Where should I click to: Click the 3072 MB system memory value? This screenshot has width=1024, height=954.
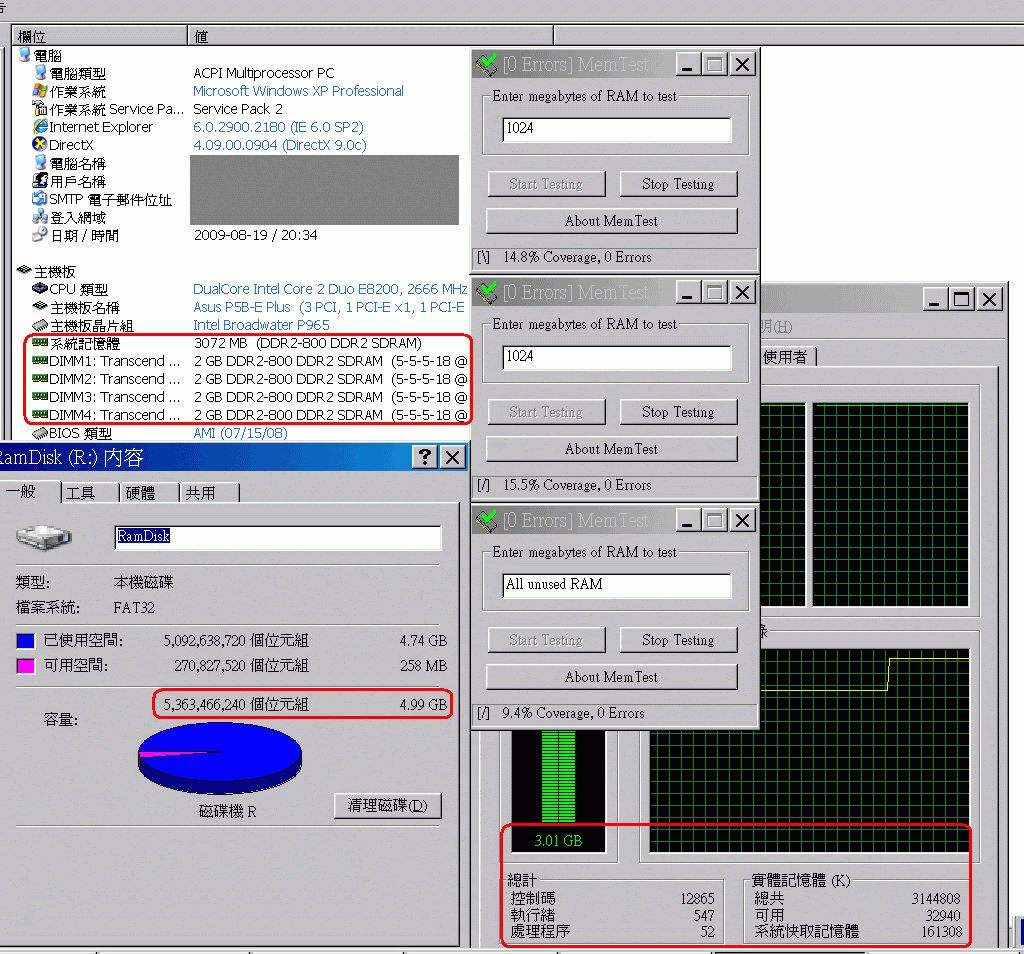click(308, 343)
